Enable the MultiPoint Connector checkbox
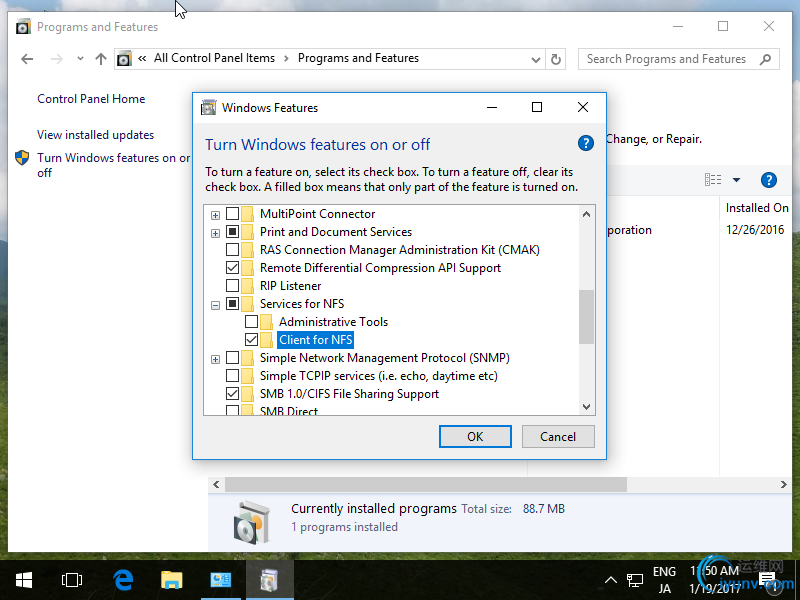This screenshot has height=600, width=800. [x=232, y=213]
